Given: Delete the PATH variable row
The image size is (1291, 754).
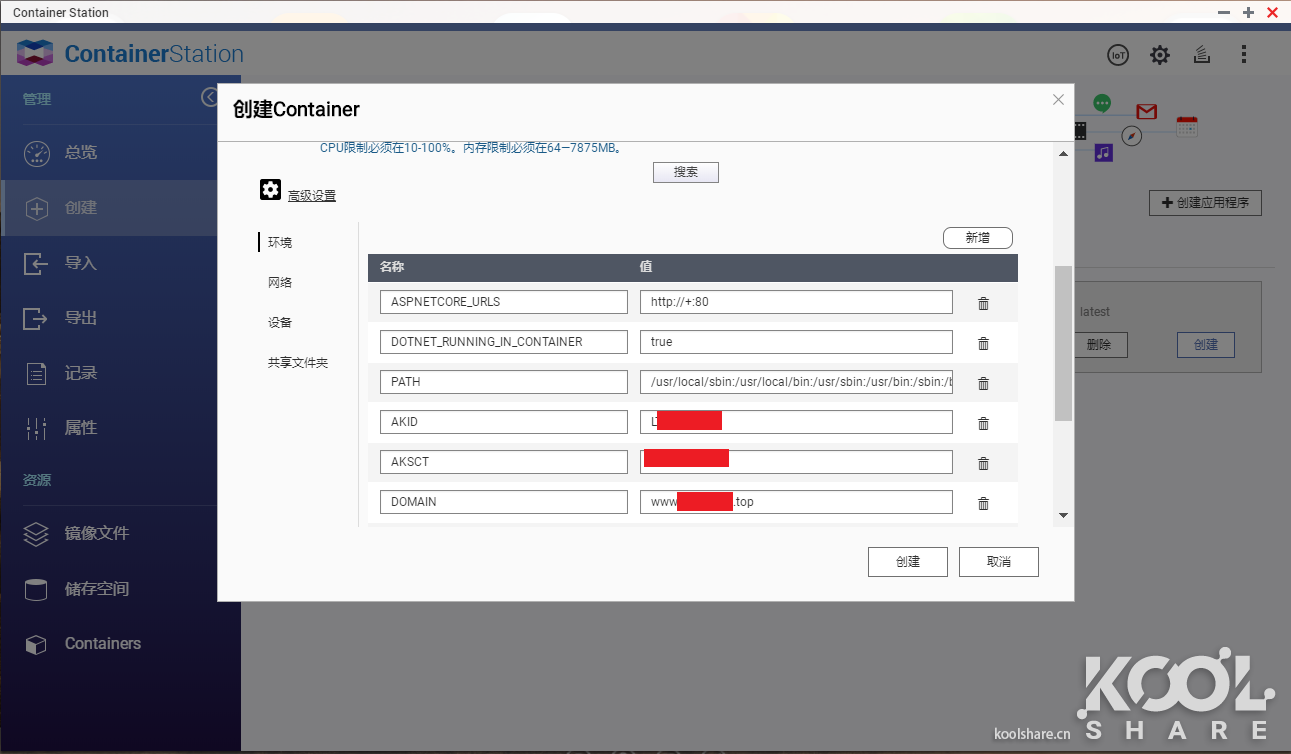Looking at the screenshot, I should [983, 383].
